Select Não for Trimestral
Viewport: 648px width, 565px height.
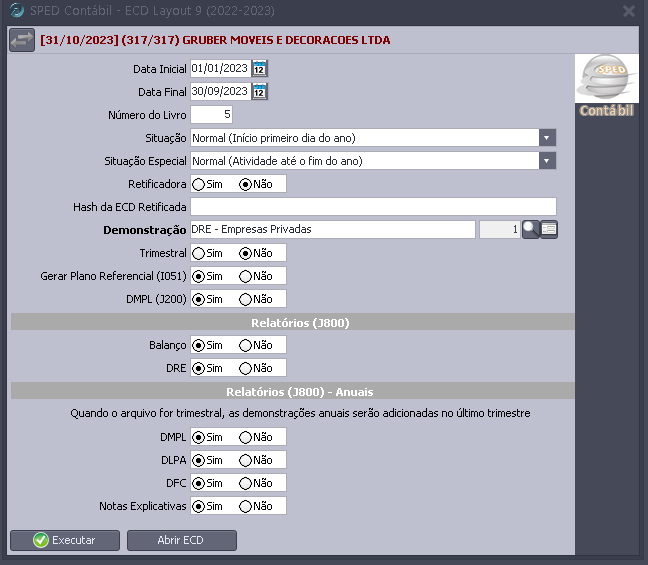pos(255,253)
